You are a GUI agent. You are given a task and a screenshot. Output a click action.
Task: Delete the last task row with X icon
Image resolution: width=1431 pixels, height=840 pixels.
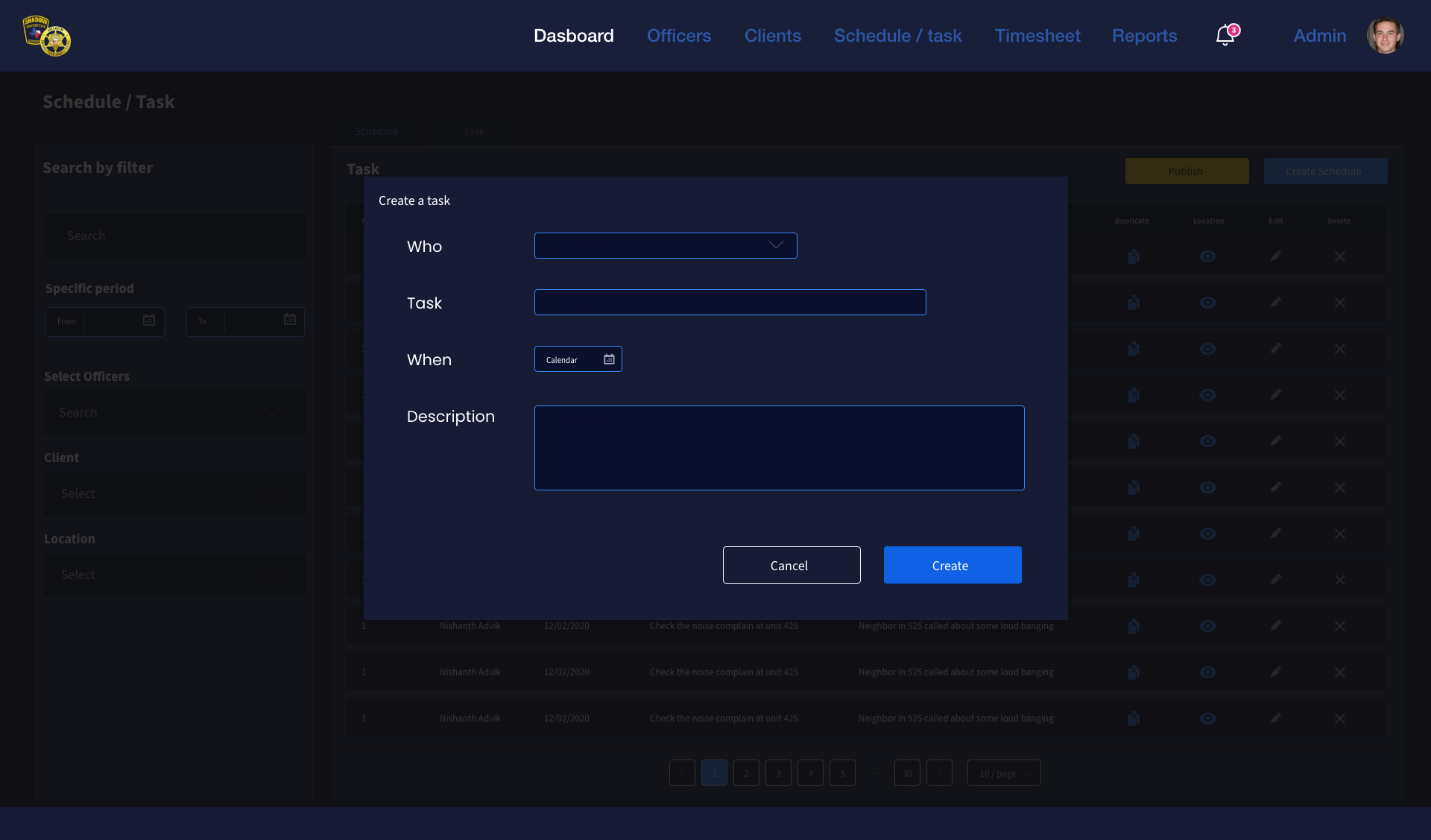coord(1339,719)
